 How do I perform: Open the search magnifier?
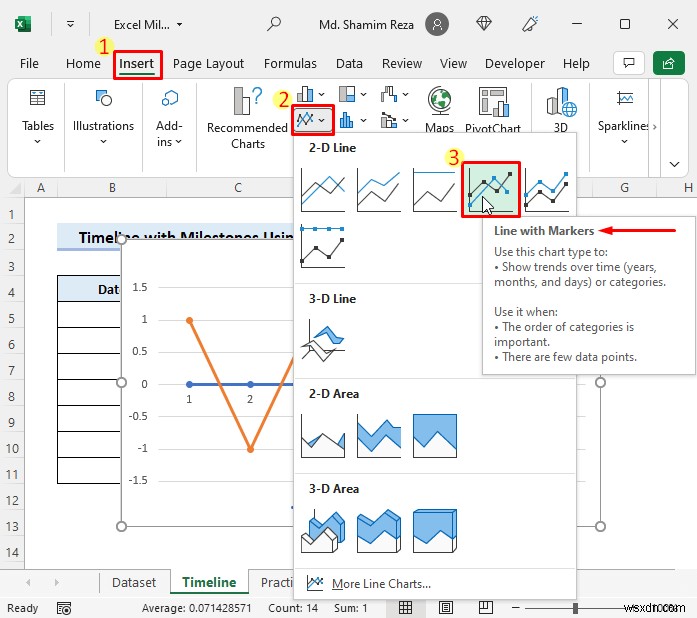pyautogui.click(x=274, y=24)
